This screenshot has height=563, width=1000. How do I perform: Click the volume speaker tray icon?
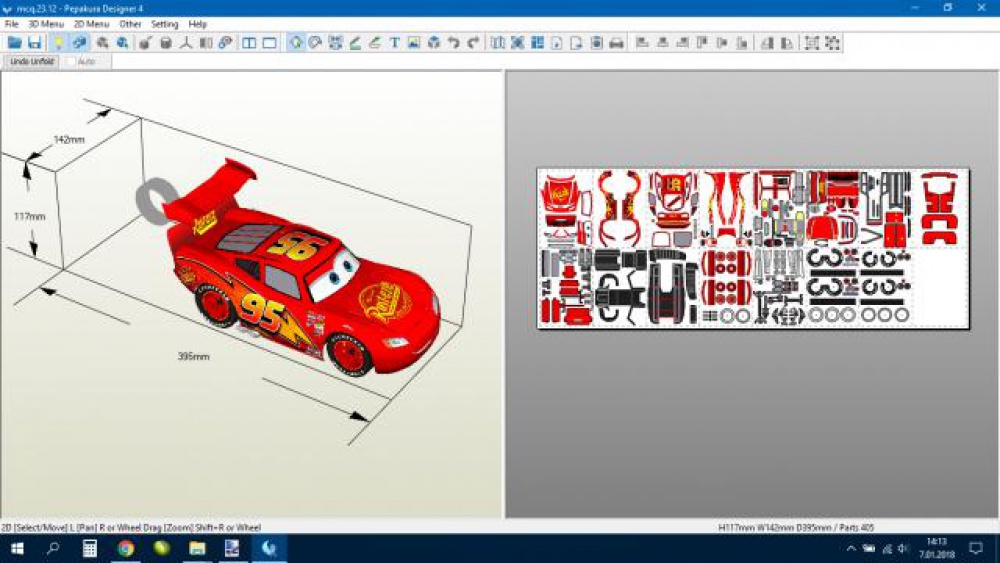[x=903, y=548]
